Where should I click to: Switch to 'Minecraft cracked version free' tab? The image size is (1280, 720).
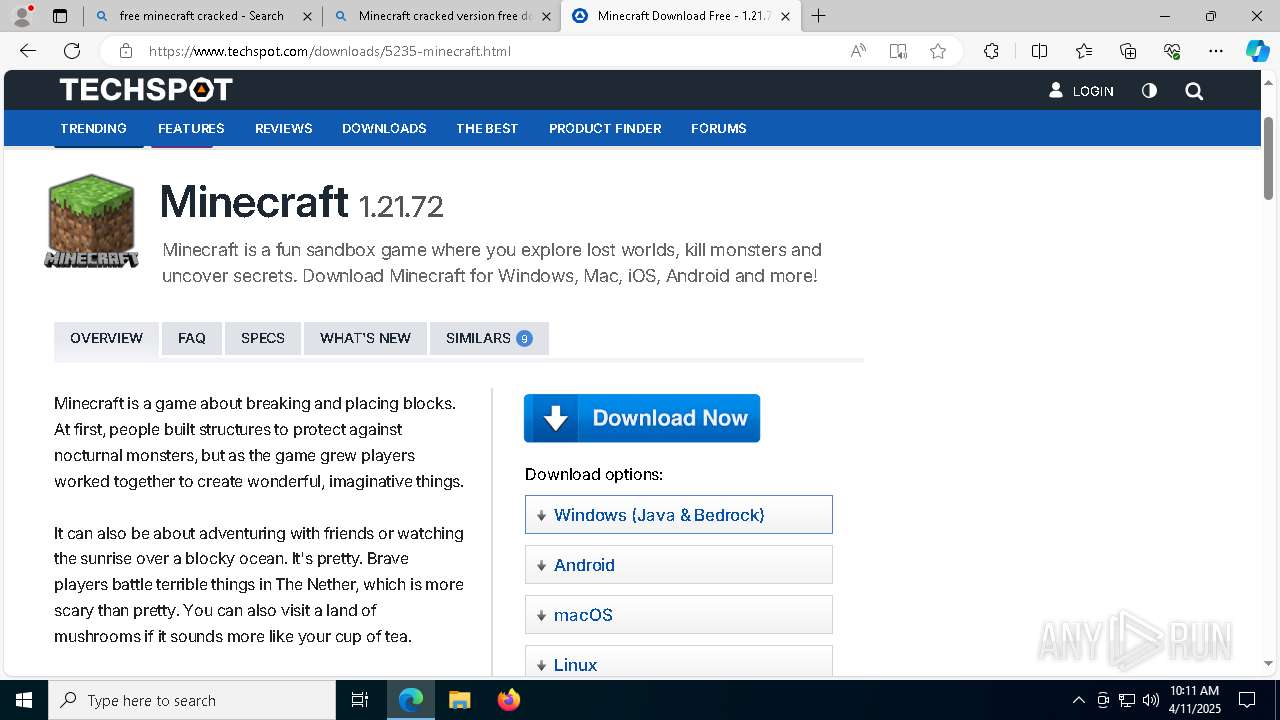pos(441,16)
